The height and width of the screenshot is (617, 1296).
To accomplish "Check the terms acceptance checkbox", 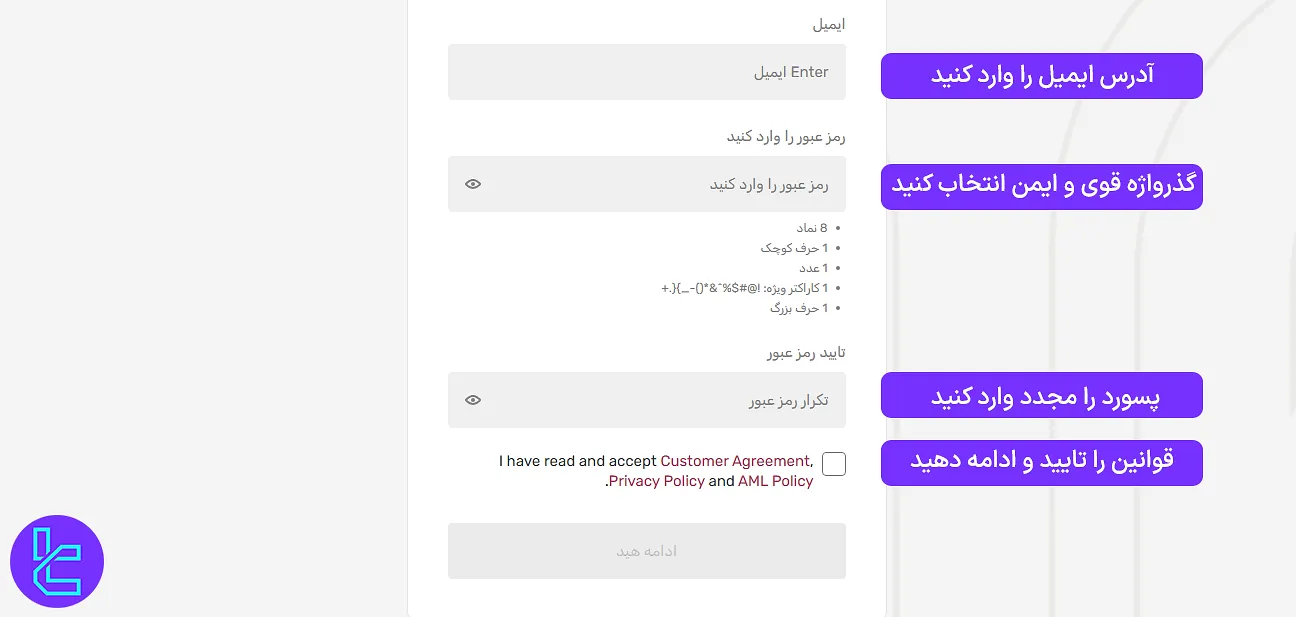I will click(833, 463).
